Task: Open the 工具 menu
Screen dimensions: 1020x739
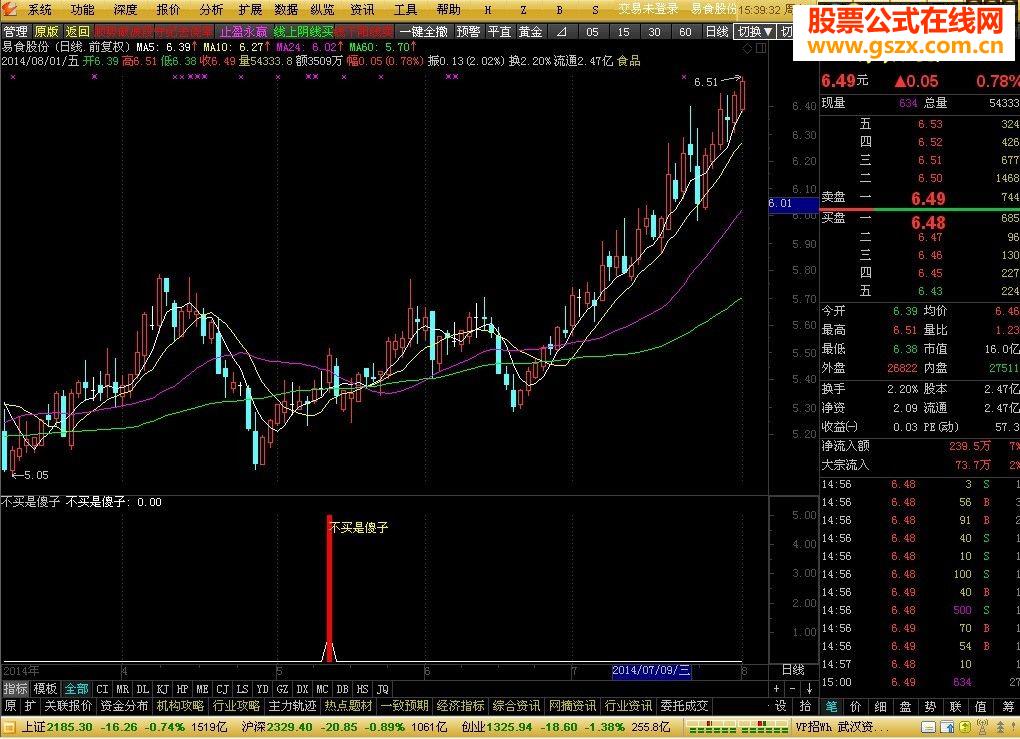Action: pyautogui.click(x=406, y=10)
